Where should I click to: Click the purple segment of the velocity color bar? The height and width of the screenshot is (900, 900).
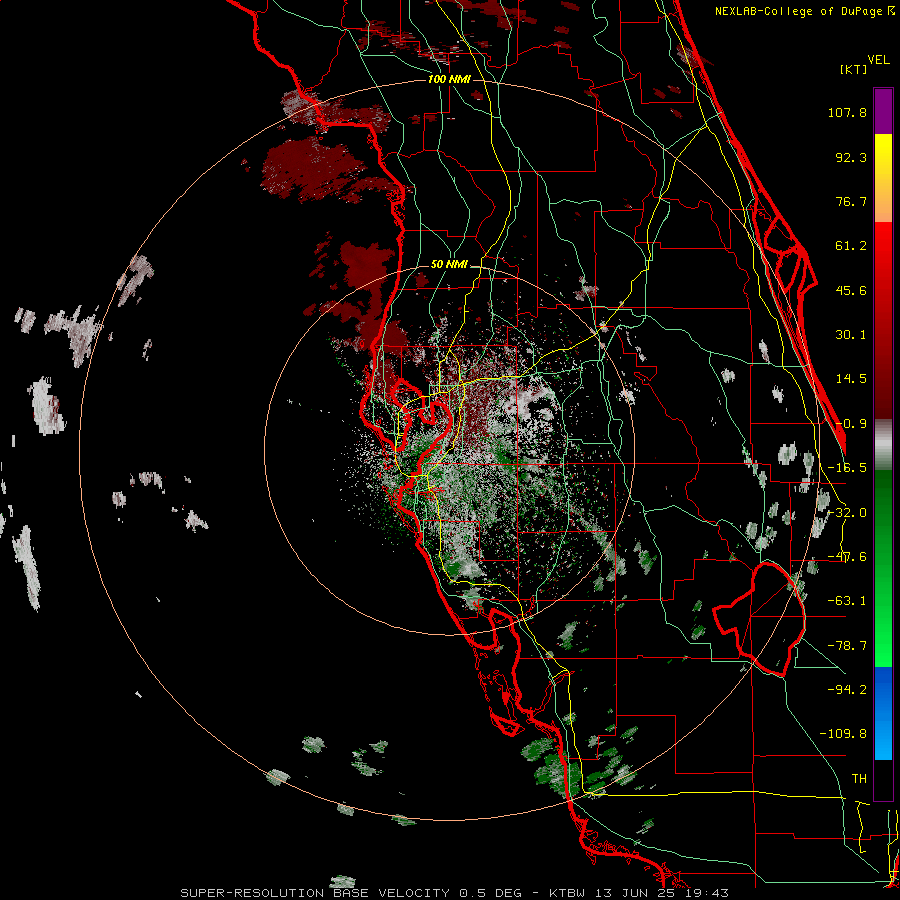(x=883, y=111)
